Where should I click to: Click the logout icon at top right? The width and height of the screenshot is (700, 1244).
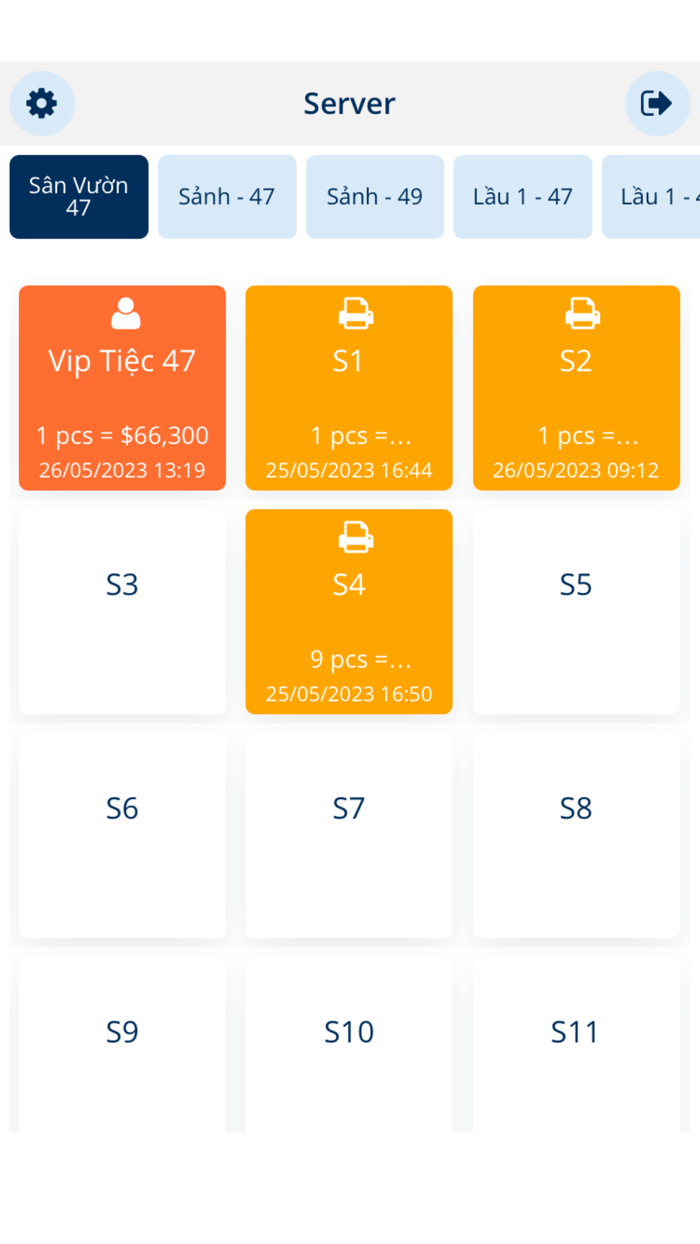658,103
